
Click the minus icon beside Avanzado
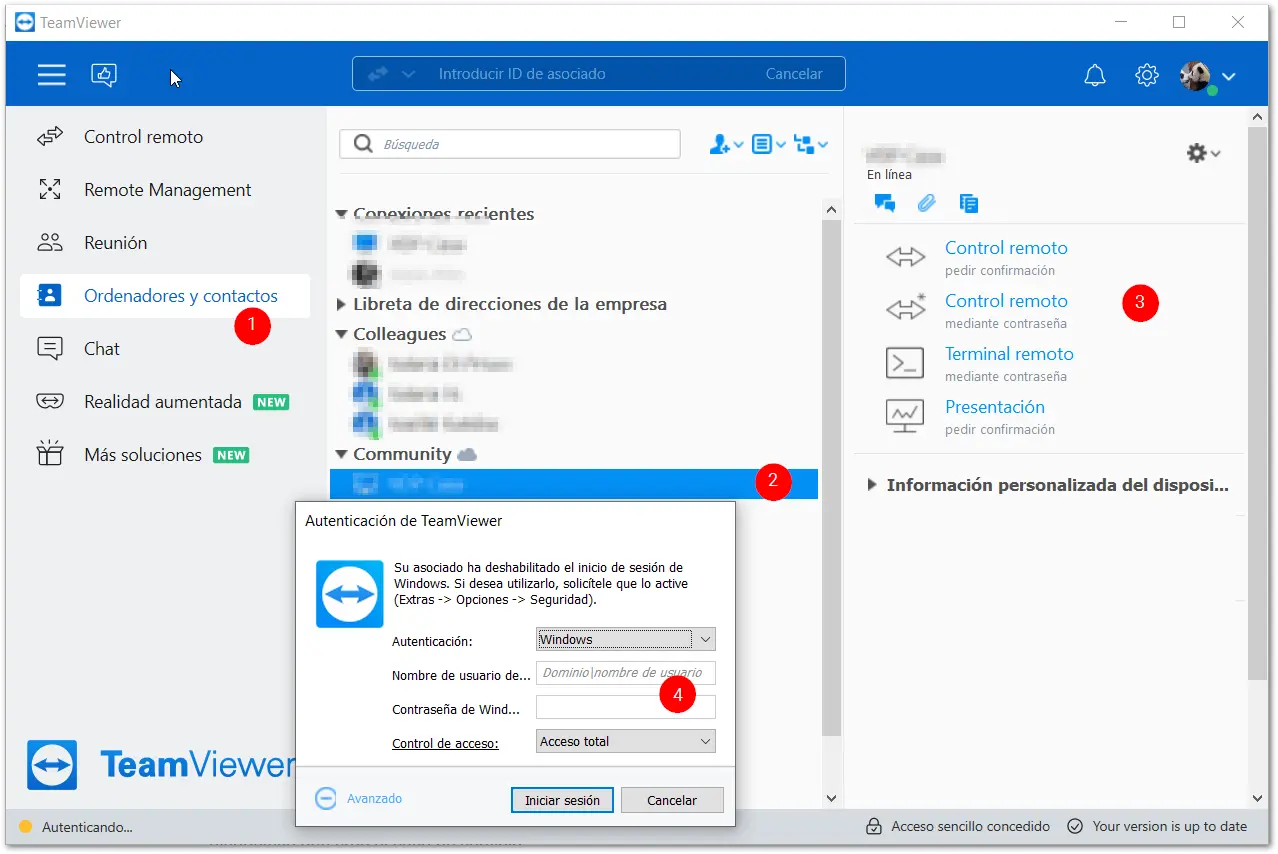326,799
